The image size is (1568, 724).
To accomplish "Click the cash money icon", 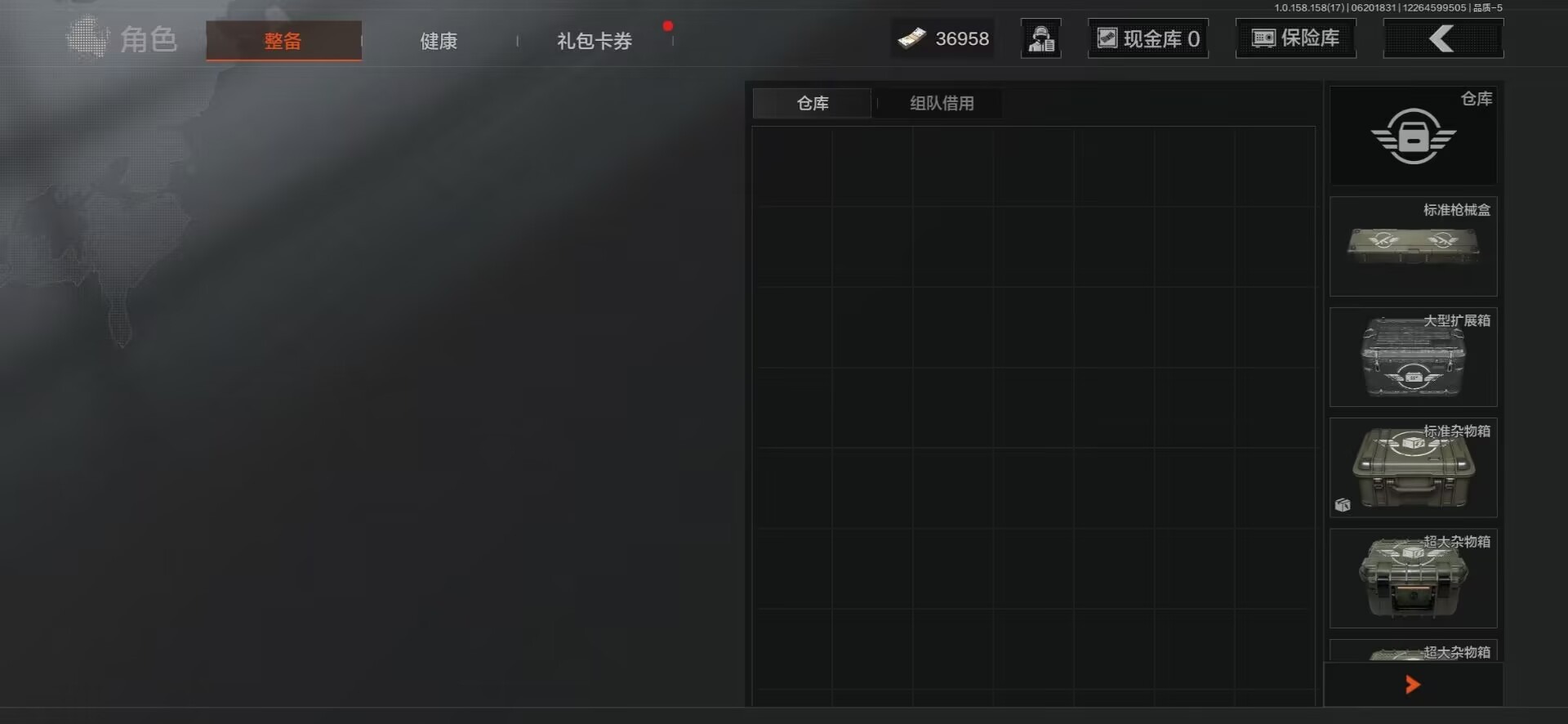I will coord(912,38).
